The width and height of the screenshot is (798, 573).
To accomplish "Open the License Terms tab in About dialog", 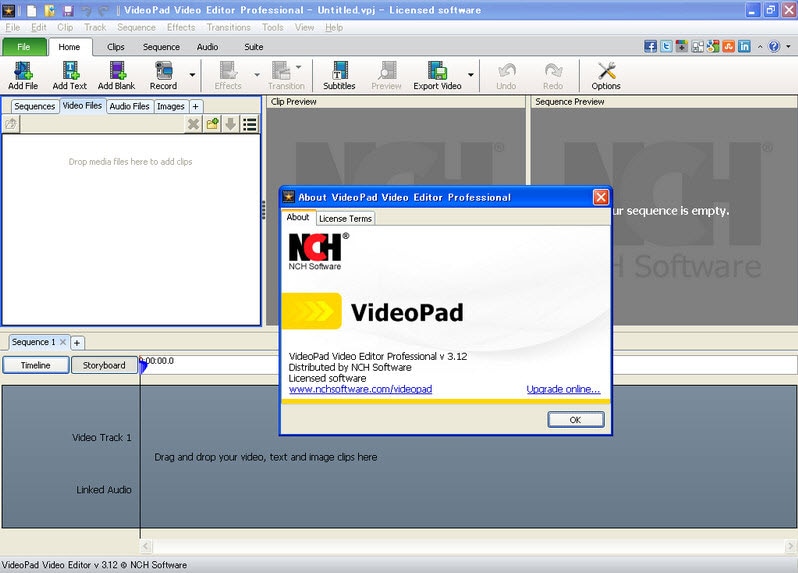I will click(x=345, y=218).
